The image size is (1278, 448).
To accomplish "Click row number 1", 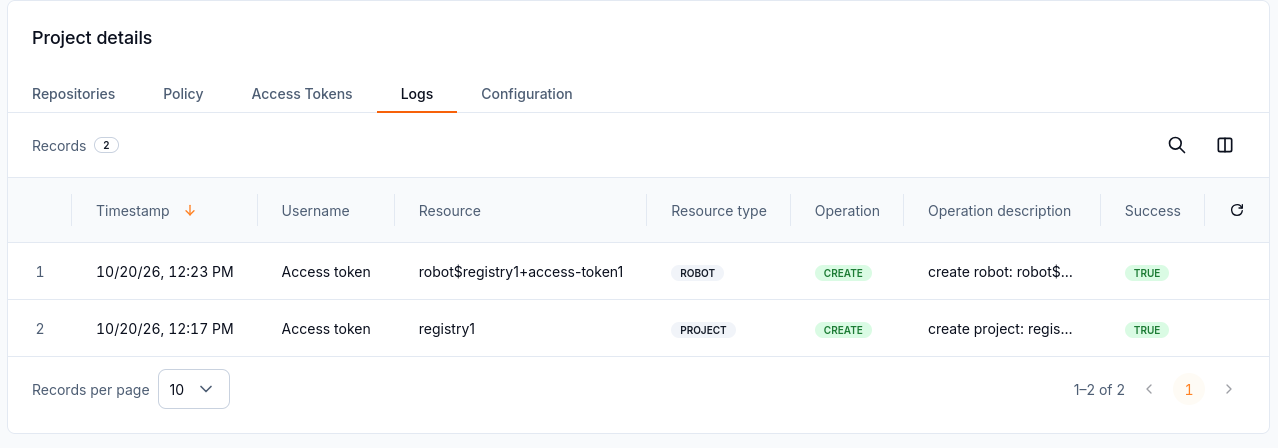I will [40, 272].
